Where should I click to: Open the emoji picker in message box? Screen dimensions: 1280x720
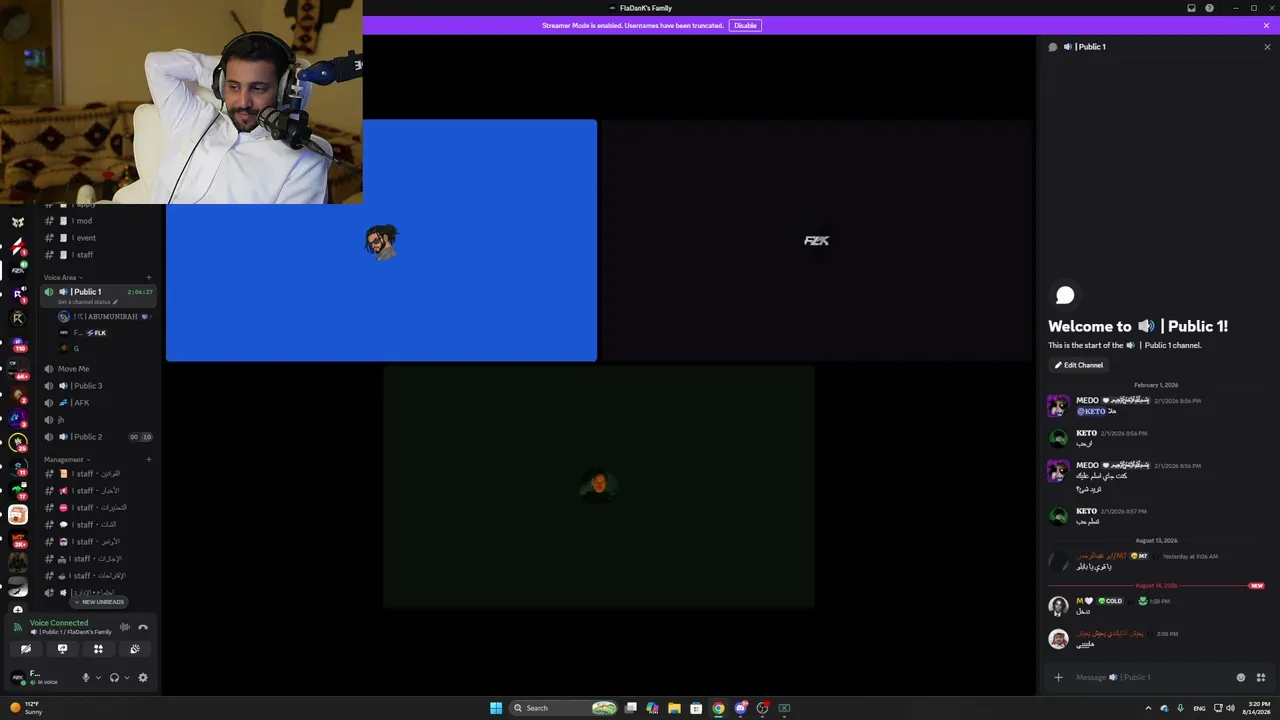[1241, 677]
